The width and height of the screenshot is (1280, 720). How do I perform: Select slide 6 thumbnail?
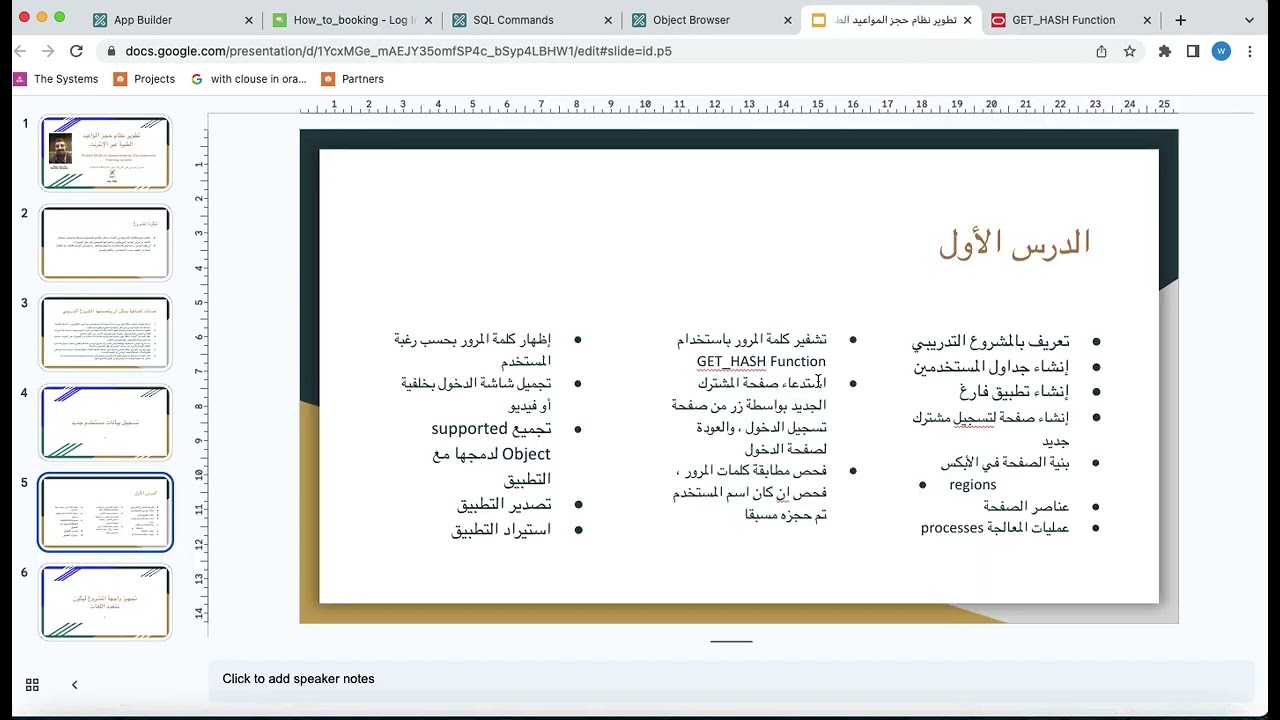point(105,602)
